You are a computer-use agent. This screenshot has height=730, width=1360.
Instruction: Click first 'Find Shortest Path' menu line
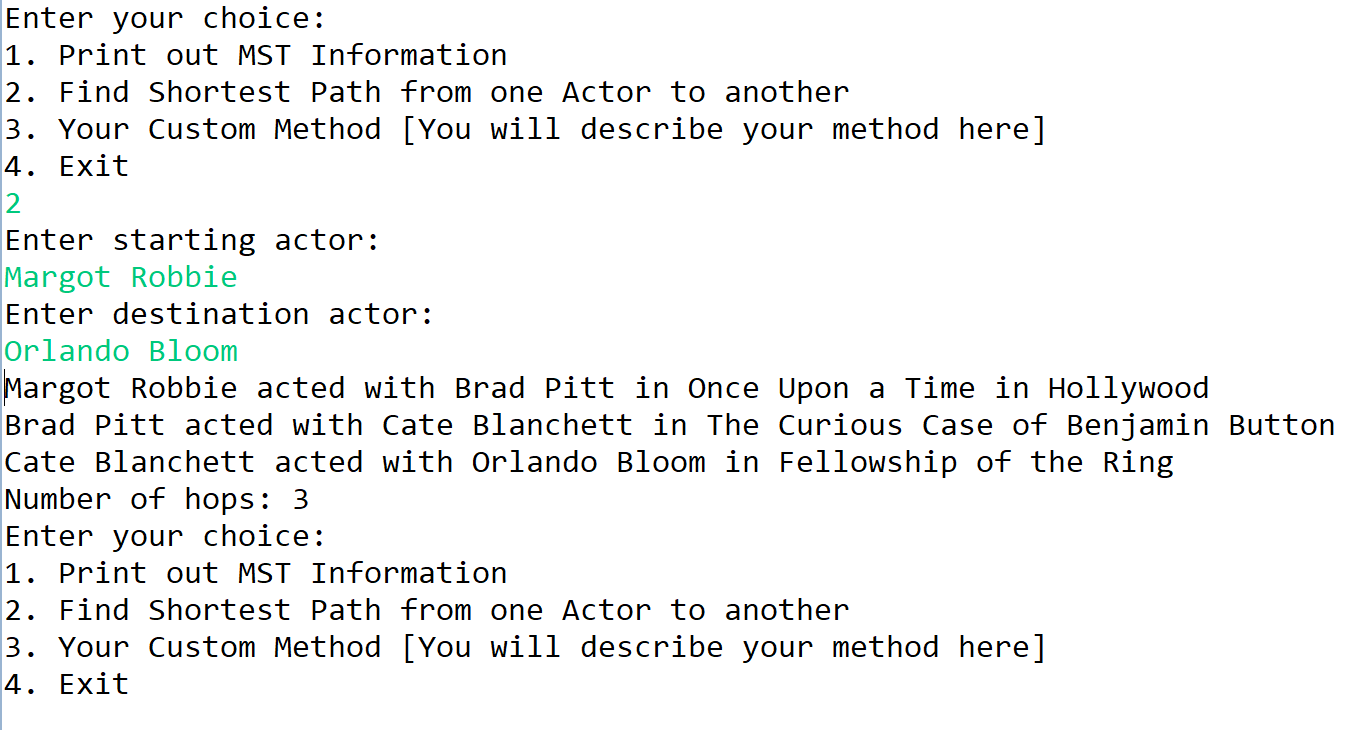[x=427, y=92]
